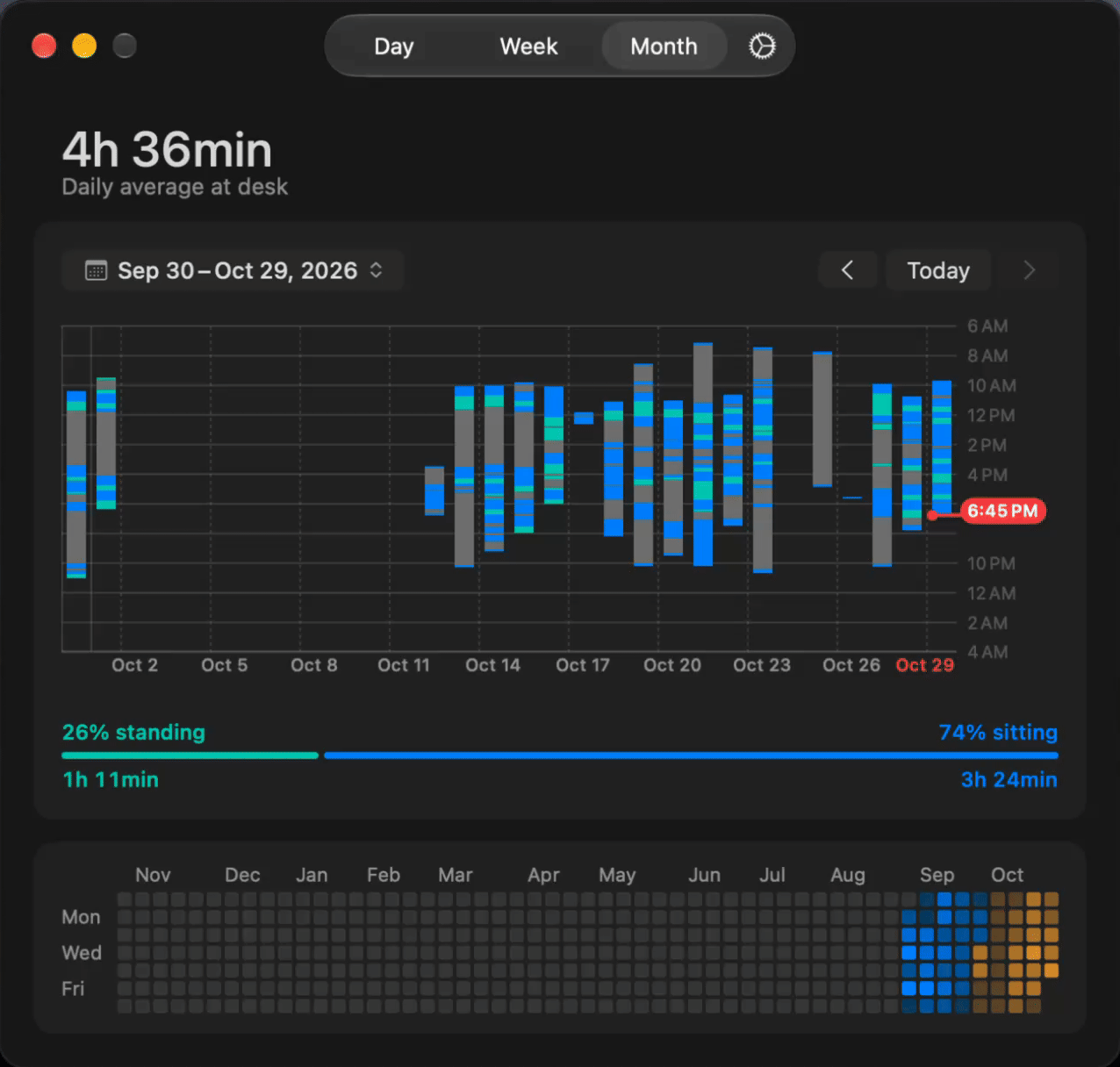The height and width of the screenshot is (1067, 1120).
Task: Click the 12 PM time axis label
Action: click(991, 415)
